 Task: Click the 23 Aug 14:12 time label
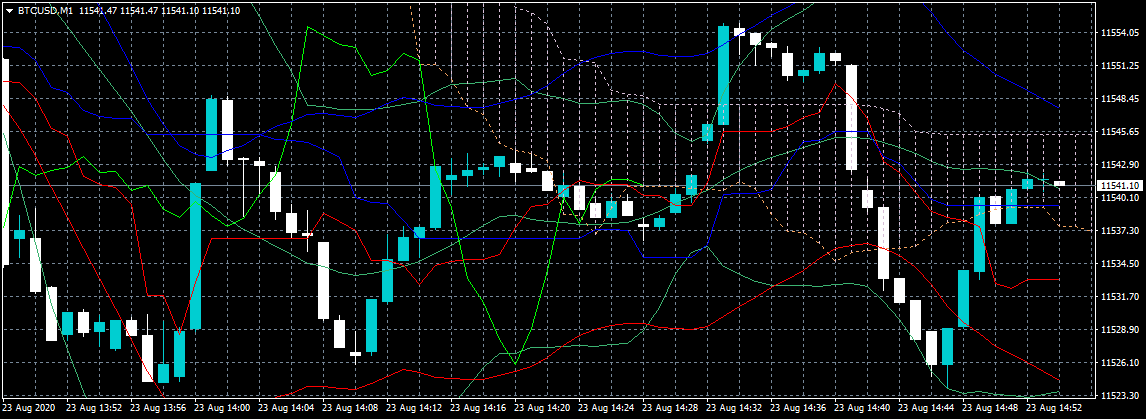click(412, 407)
